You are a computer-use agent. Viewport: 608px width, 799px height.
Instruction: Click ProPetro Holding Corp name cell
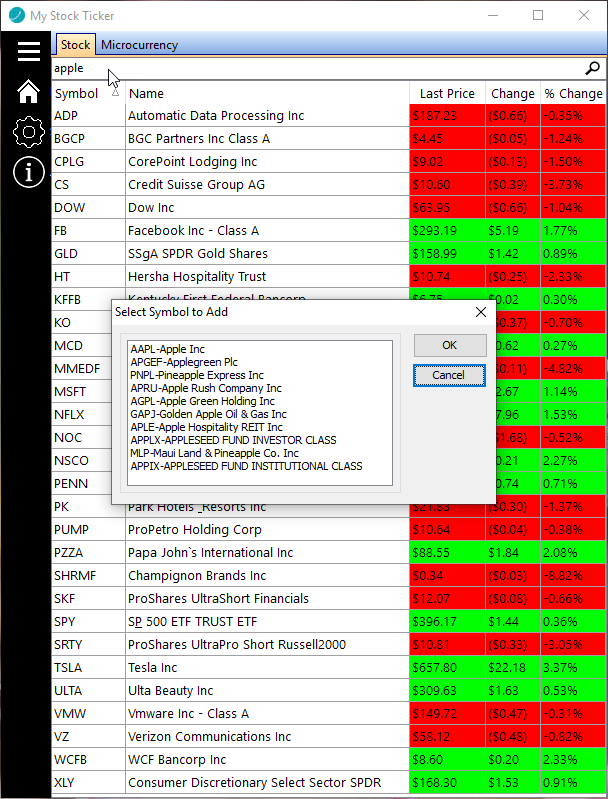(x=268, y=530)
